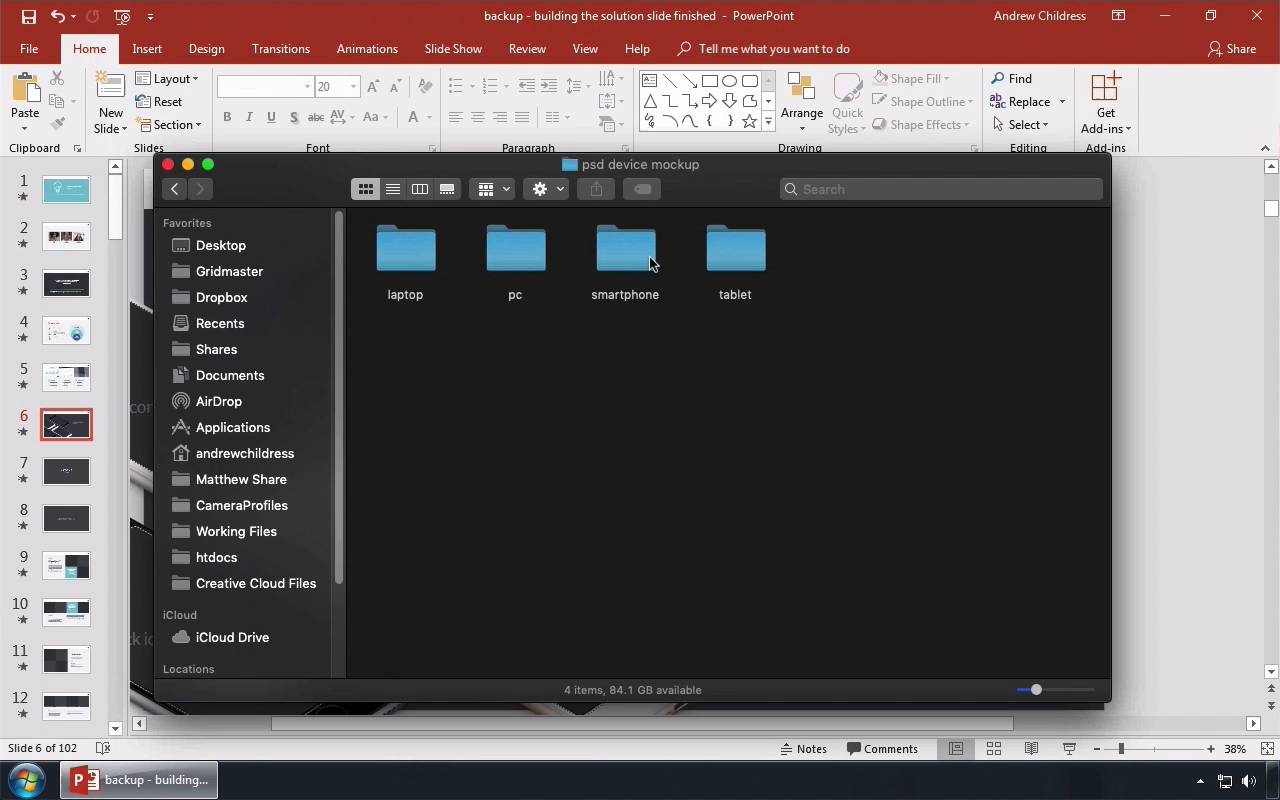Click the volume icon in system tray
Screen dimensions: 1280x800
click(1250, 781)
